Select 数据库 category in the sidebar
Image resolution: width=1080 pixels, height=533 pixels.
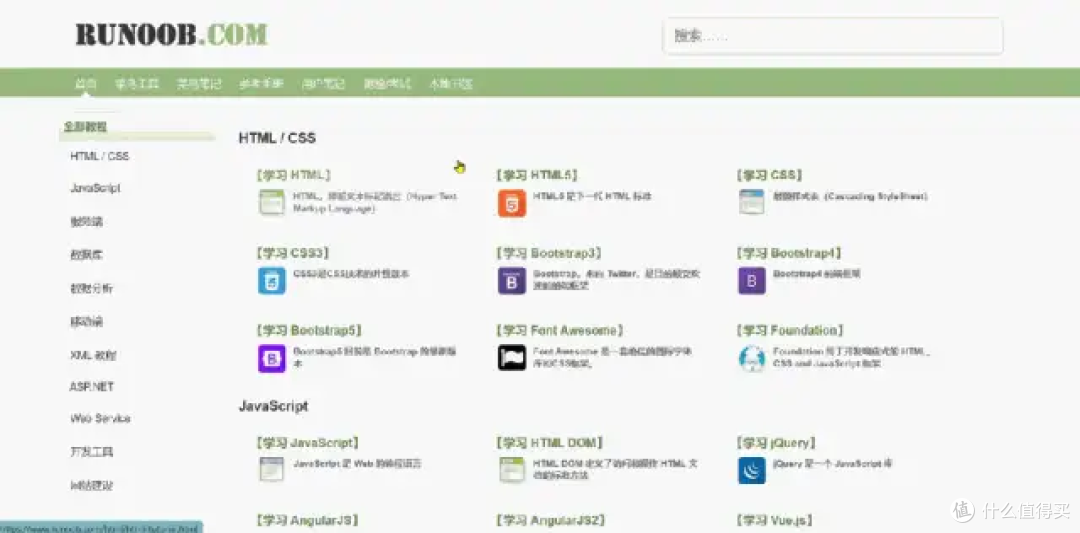click(x=86, y=255)
